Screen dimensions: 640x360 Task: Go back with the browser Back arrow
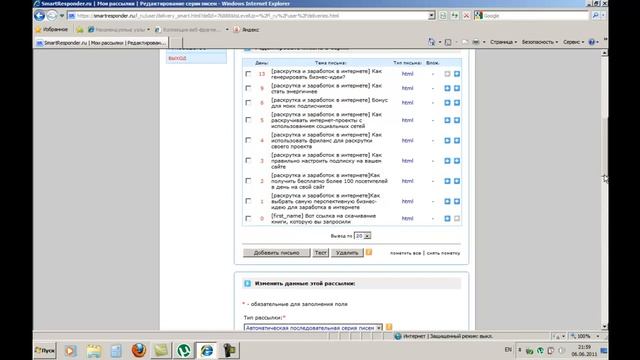tap(39, 16)
